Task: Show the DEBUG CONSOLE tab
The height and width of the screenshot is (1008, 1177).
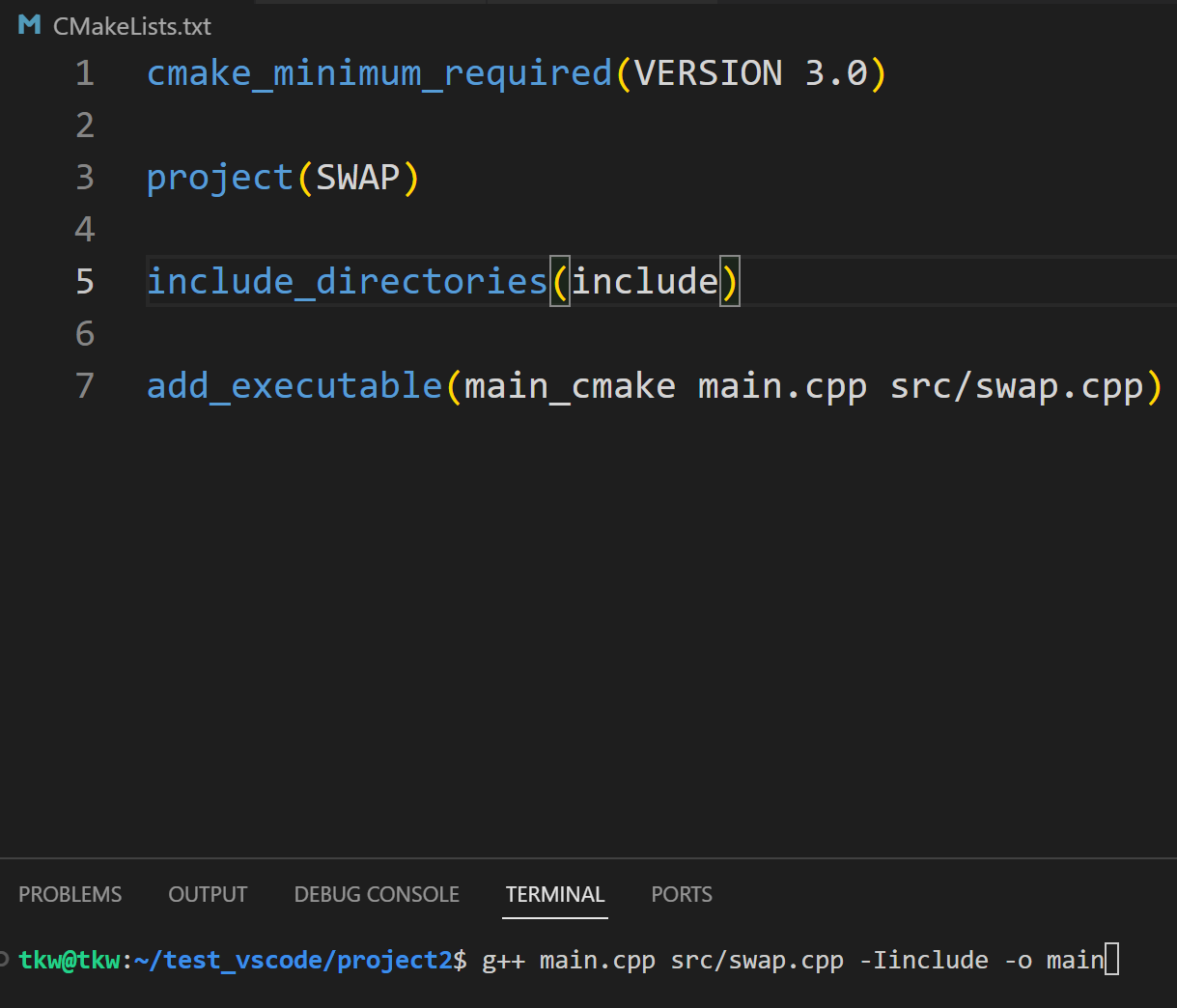Action: coord(377,894)
